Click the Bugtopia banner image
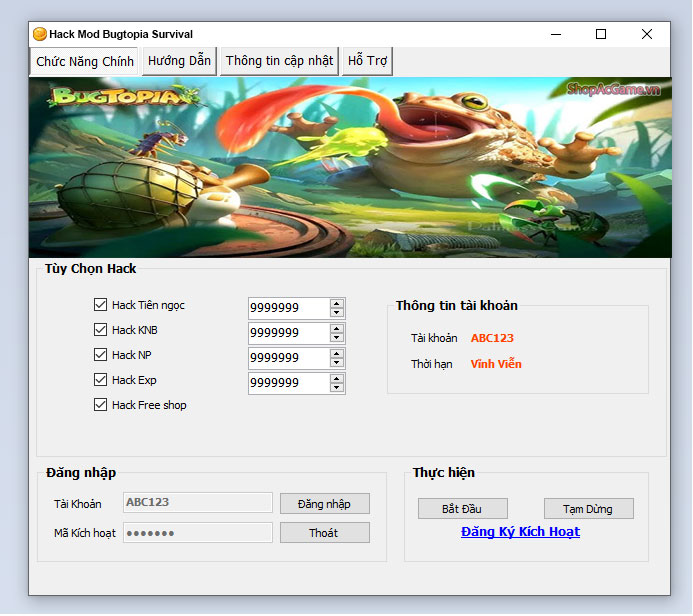The width and height of the screenshot is (693, 616). (x=350, y=167)
